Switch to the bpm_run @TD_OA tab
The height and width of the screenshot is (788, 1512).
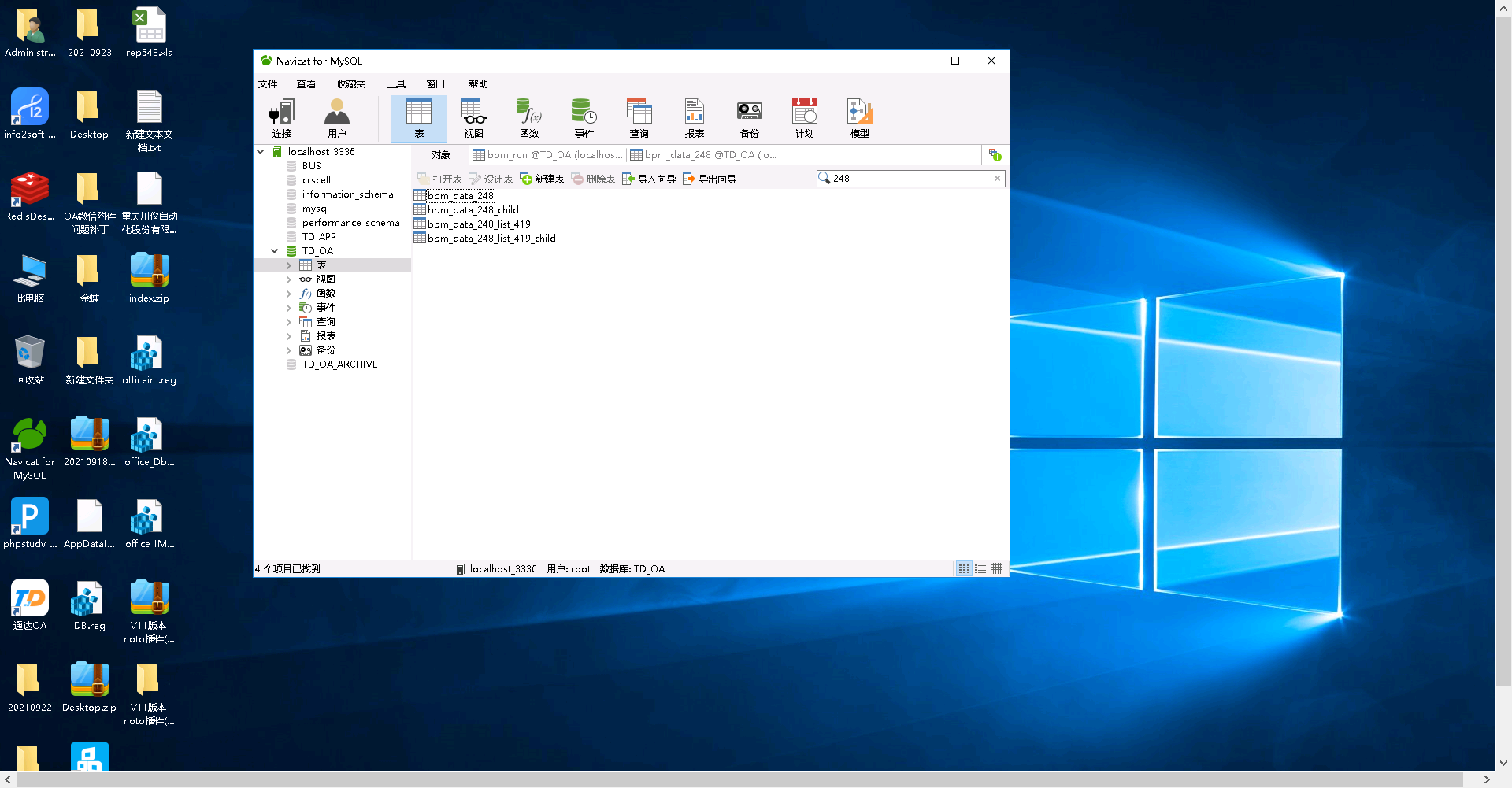tap(547, 155)
